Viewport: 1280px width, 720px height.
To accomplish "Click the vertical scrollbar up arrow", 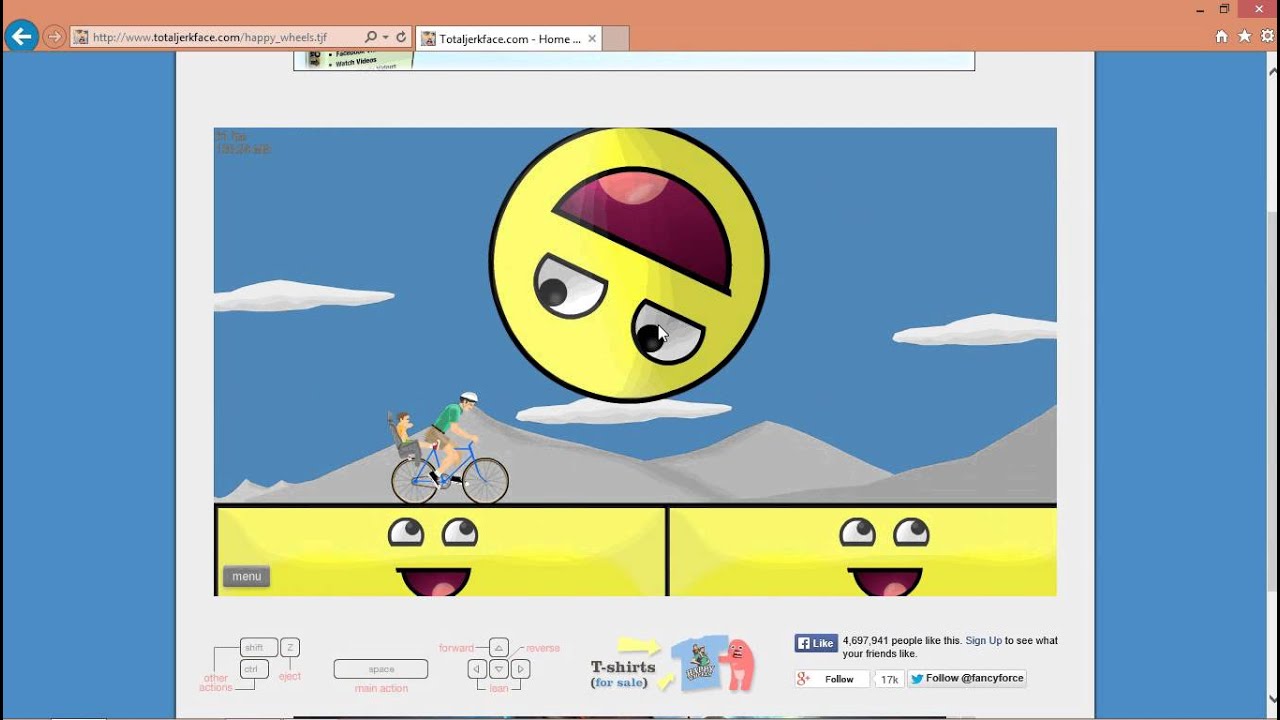I will (1272, 71).
